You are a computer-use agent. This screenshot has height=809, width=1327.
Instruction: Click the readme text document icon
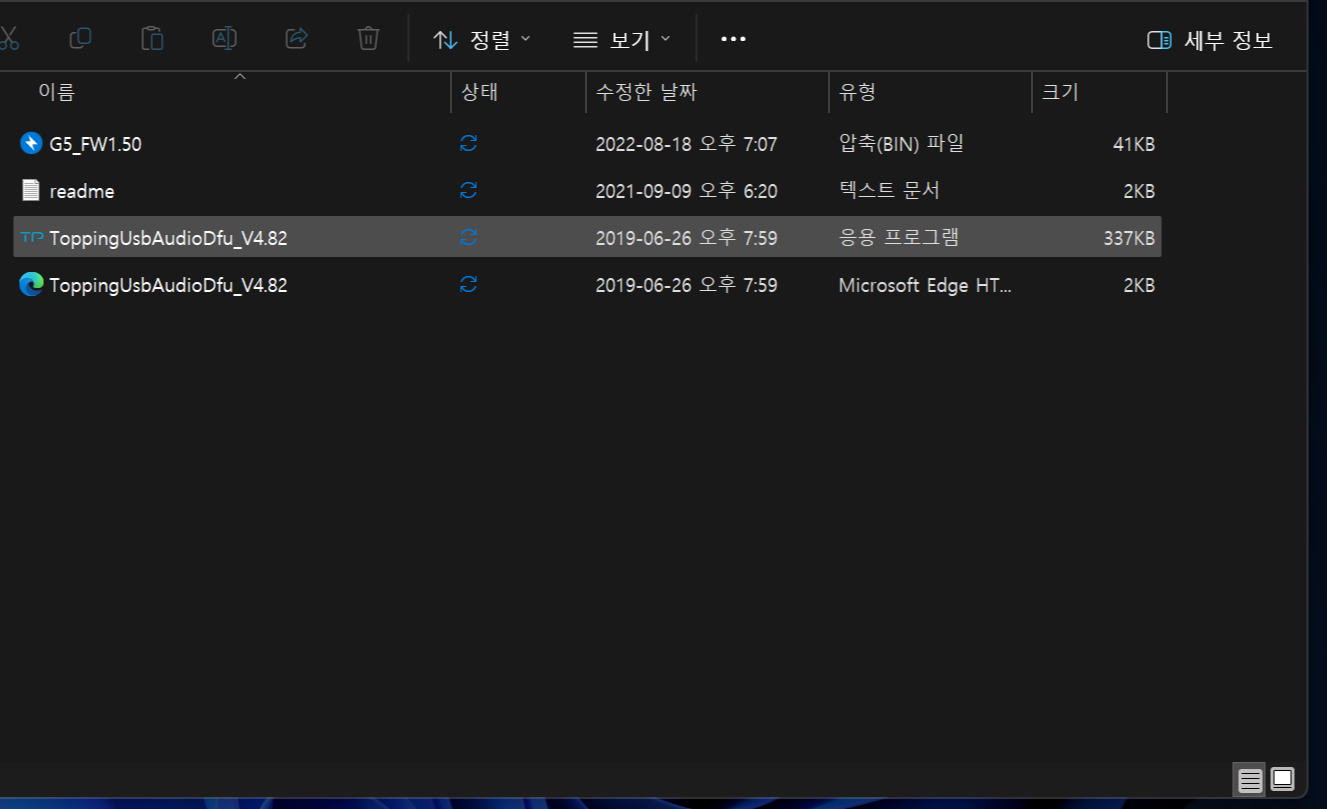pos(31,190)
